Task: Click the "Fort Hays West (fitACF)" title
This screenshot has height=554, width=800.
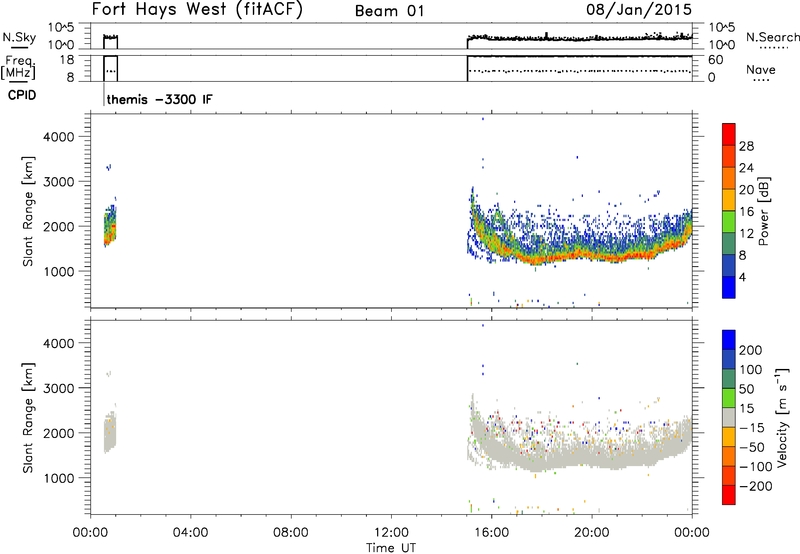Action: 197,9
